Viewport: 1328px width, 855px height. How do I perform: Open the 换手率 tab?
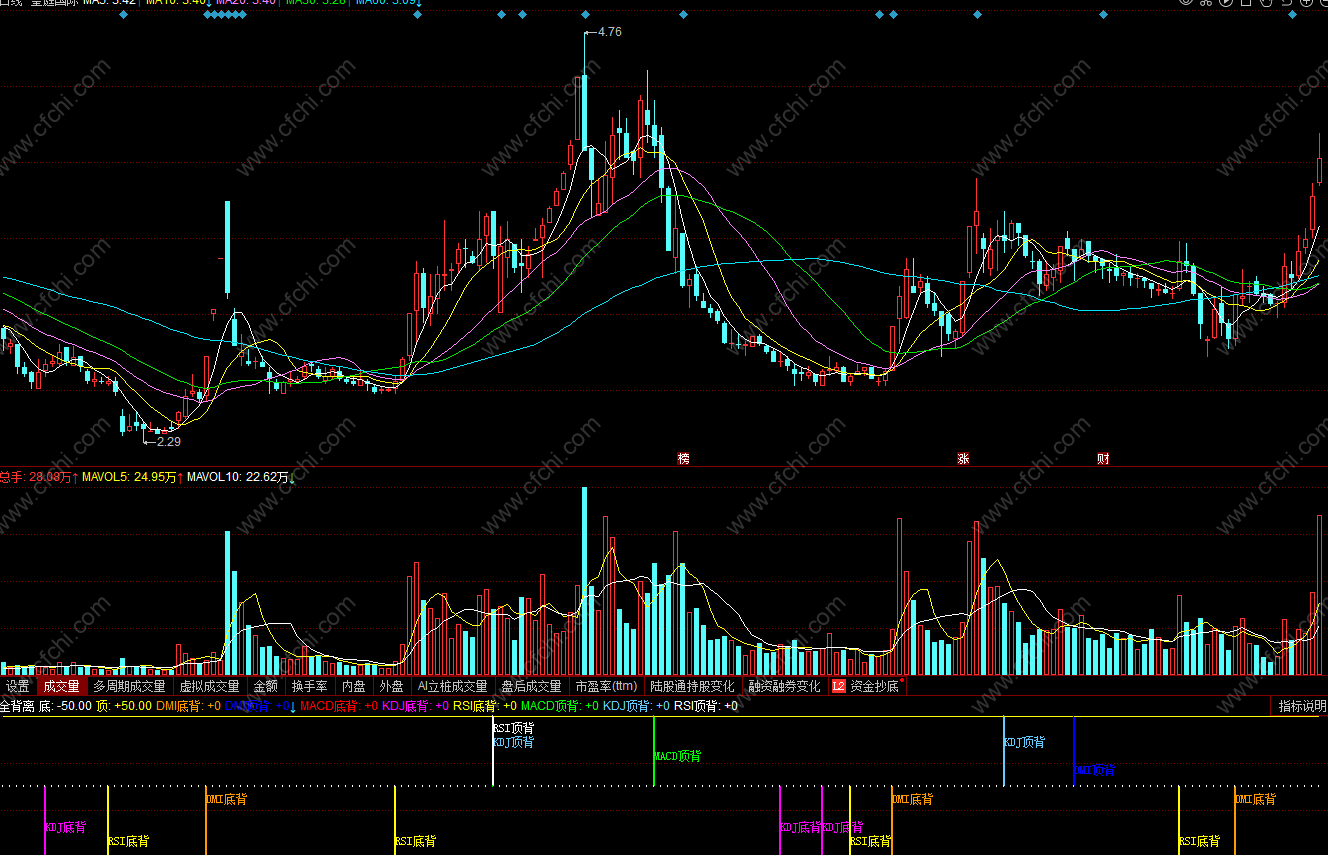309,686
